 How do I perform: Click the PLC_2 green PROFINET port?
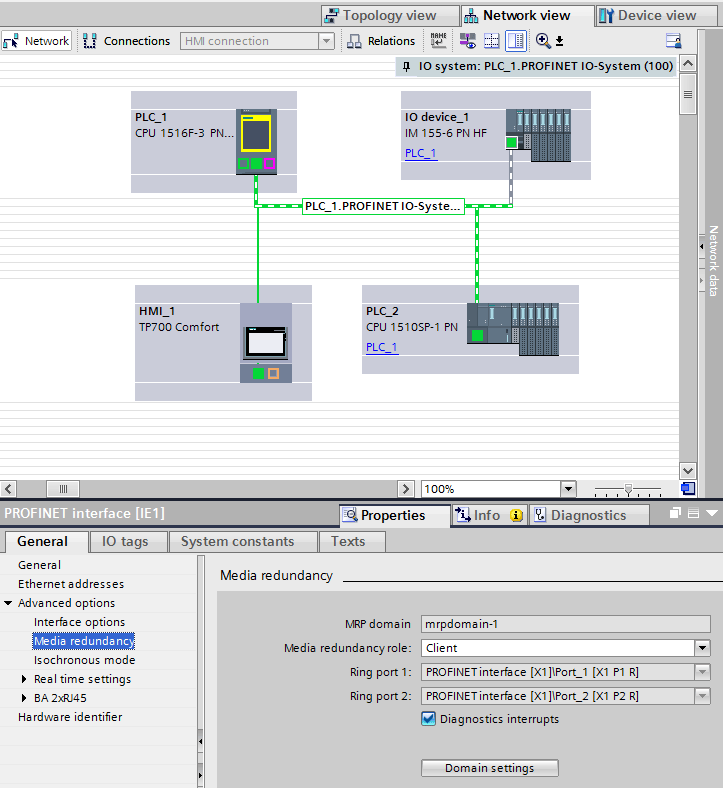click(477, 336)
